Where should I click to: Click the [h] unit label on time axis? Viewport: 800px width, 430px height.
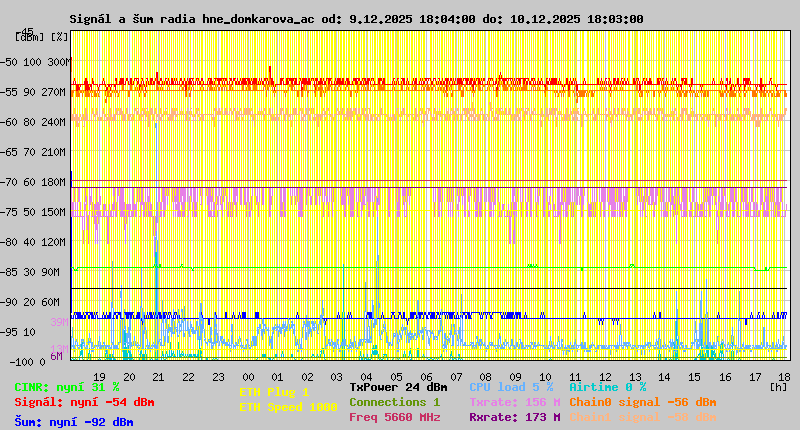(x=778, y=386)
